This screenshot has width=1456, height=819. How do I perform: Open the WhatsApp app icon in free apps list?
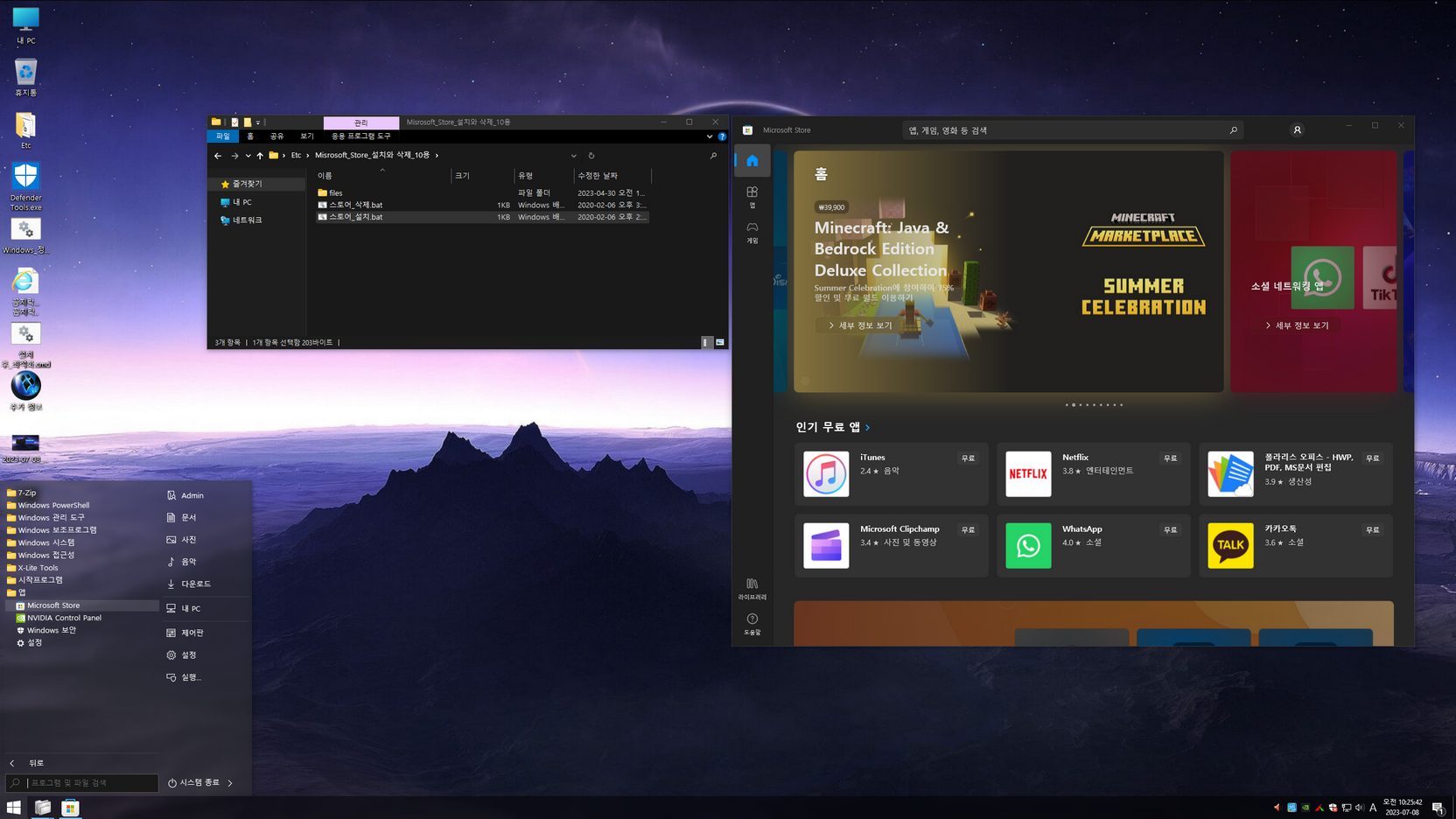coord(1028,545)
